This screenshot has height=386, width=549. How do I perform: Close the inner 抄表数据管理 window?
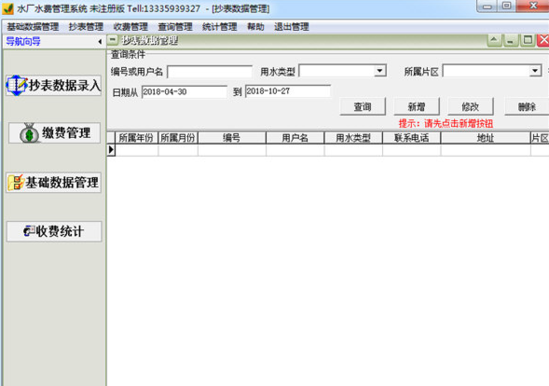click(x=543, y=40)
